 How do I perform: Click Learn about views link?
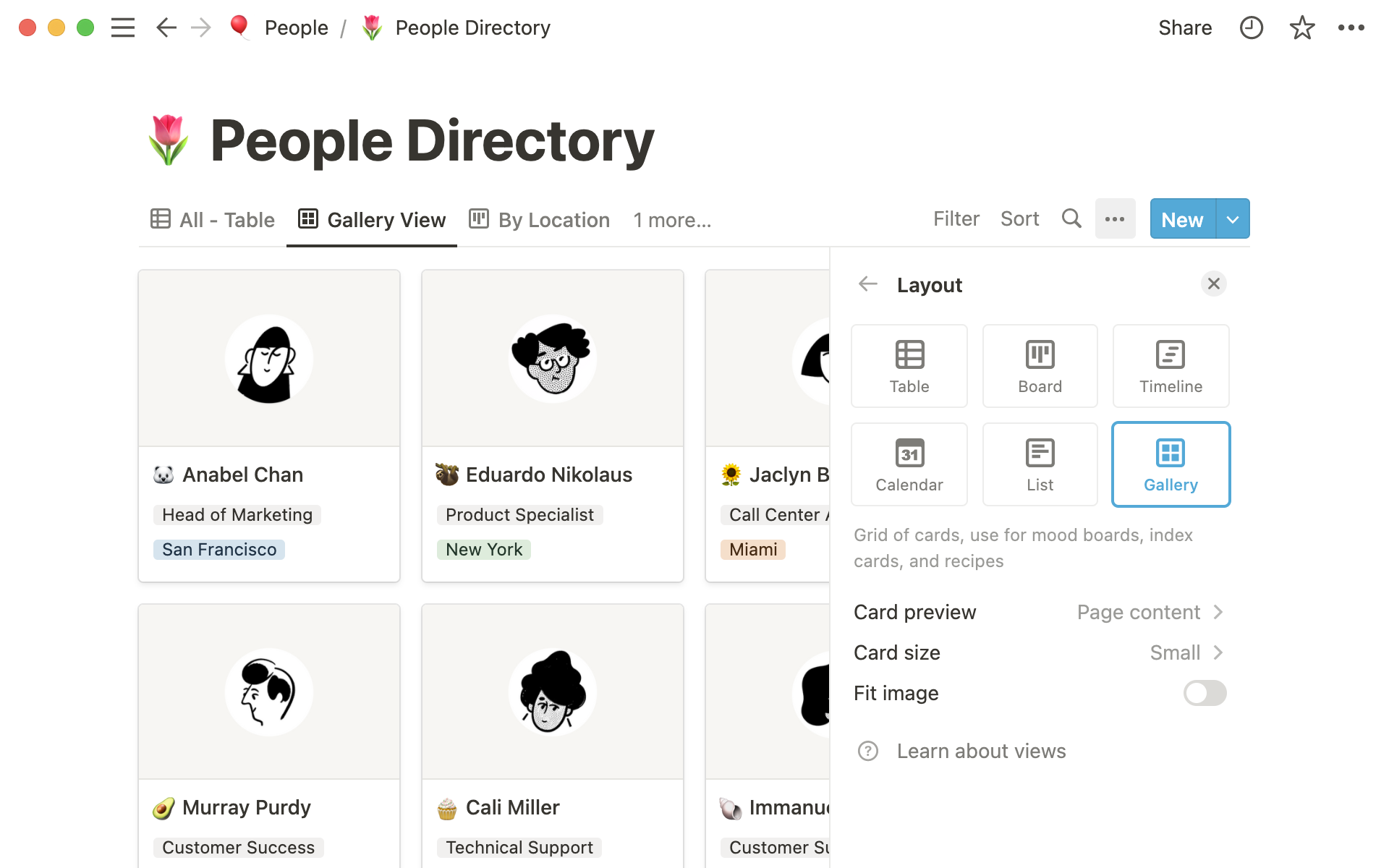pyautogui.click(x=981, y=750)
